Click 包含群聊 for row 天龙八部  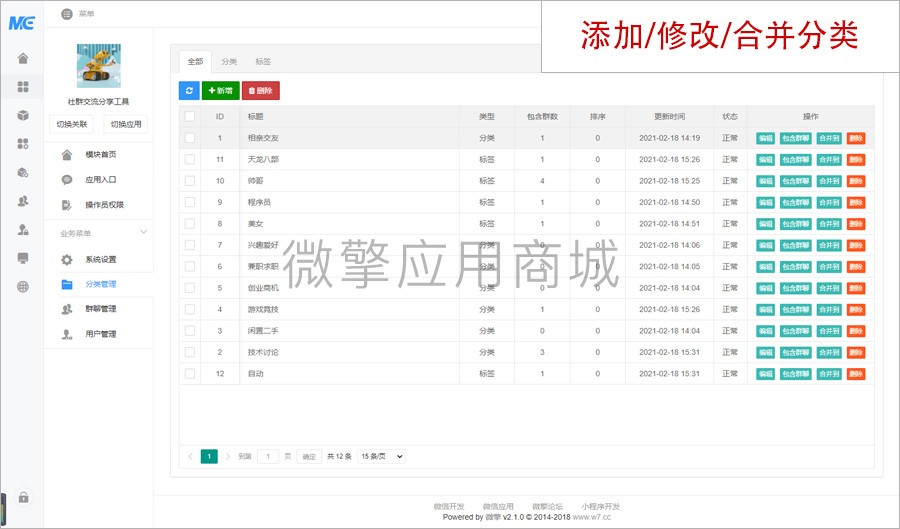coord(796,160)
